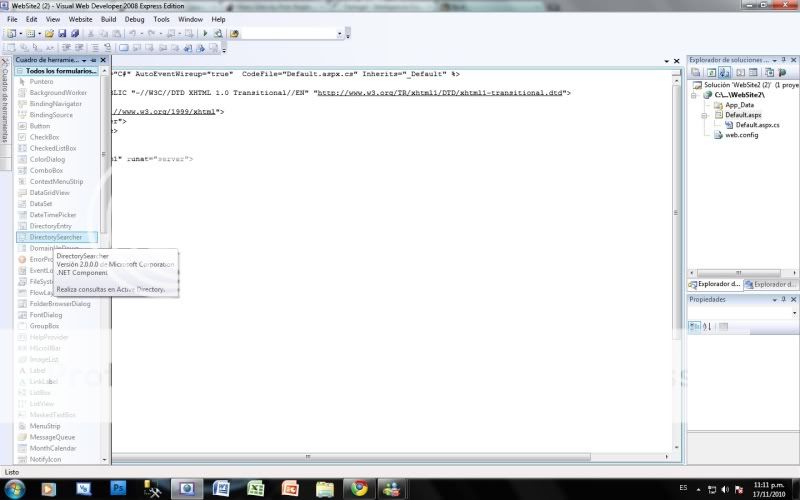Click the Open File folder icon

[49, 33]
